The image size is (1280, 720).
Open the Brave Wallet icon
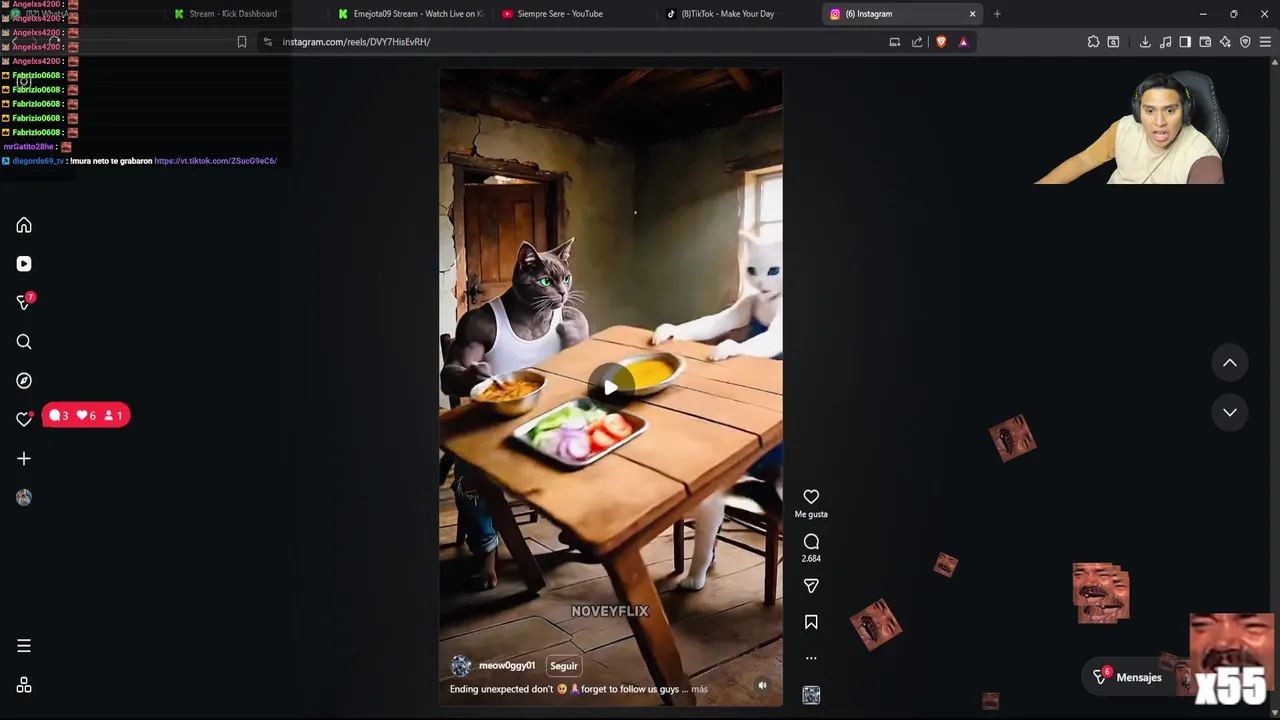click(x=1205, y=42)
